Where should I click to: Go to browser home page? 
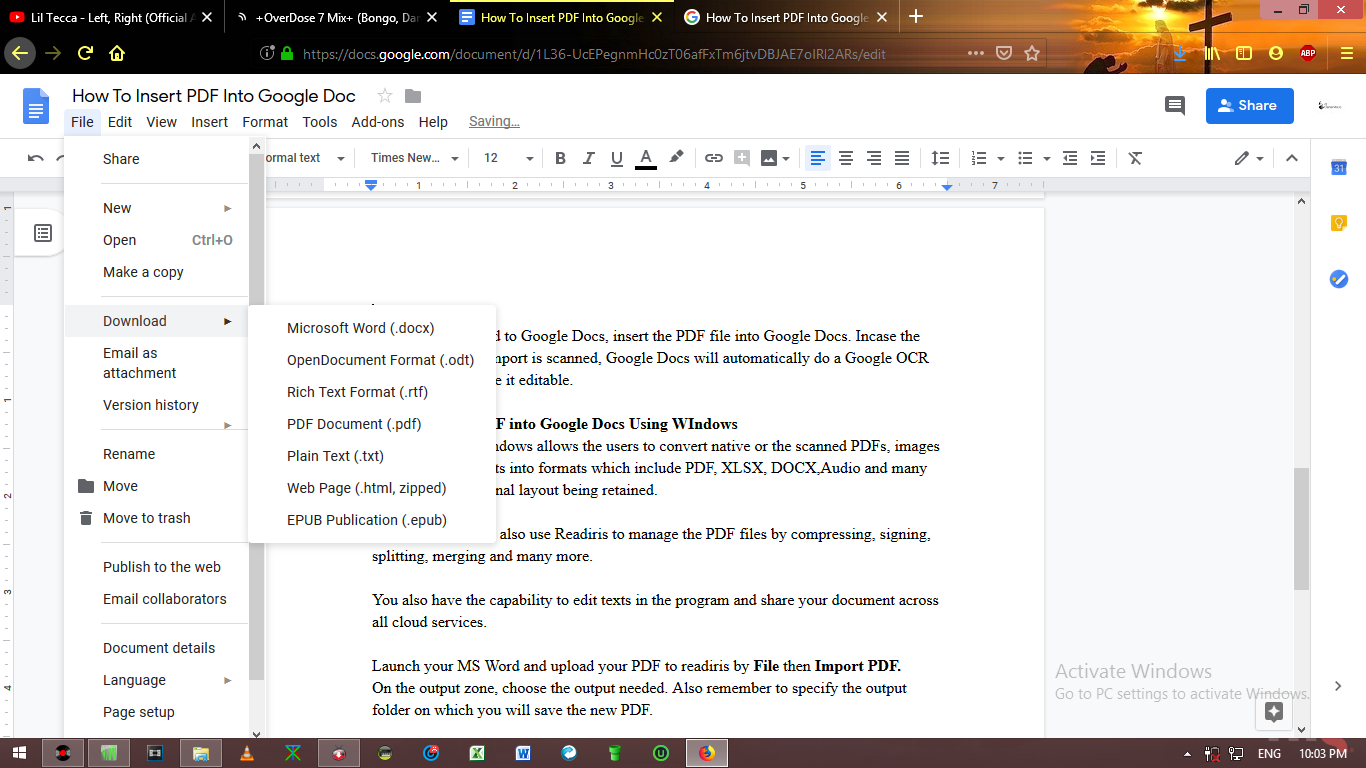coord(117,53)
